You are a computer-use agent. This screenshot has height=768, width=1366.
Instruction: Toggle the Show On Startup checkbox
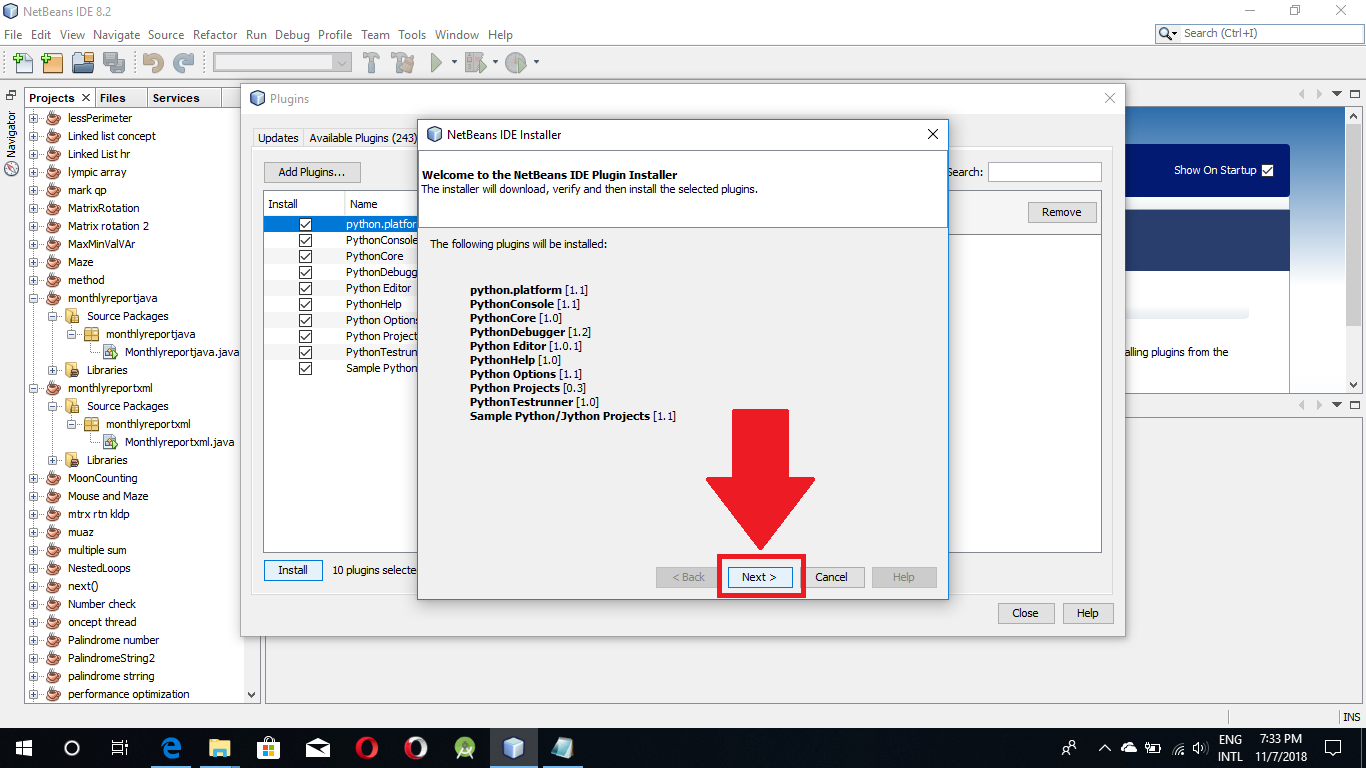(x=1267, y=170)
